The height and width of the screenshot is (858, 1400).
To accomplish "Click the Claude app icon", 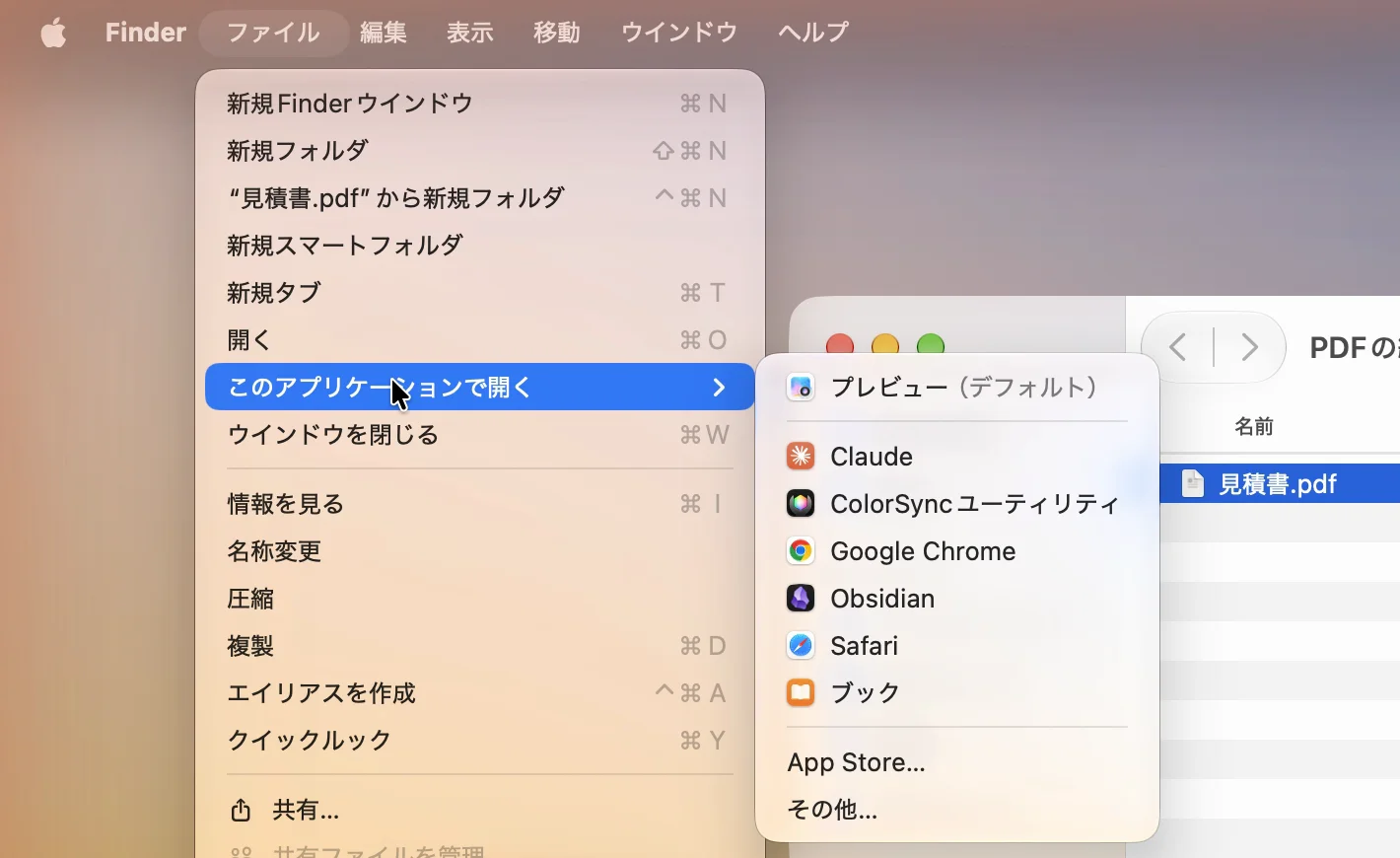I will pyautogui.click(x=801, y=457).
